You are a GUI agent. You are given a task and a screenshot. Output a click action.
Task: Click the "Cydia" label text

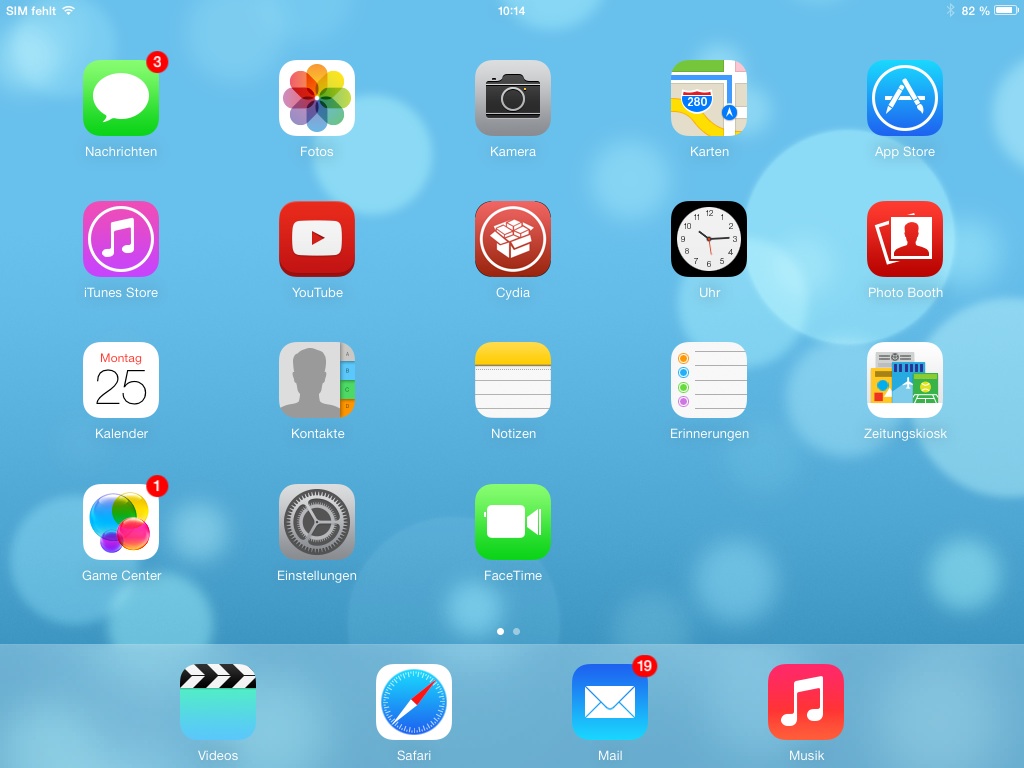[513, 293]
